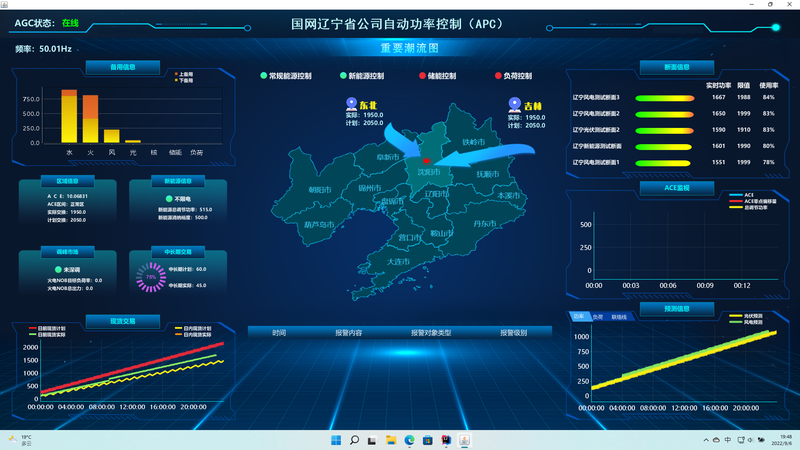Click the battery tray icon
The height and width of the screenshot is (450, 800).
tap(761, 440)
